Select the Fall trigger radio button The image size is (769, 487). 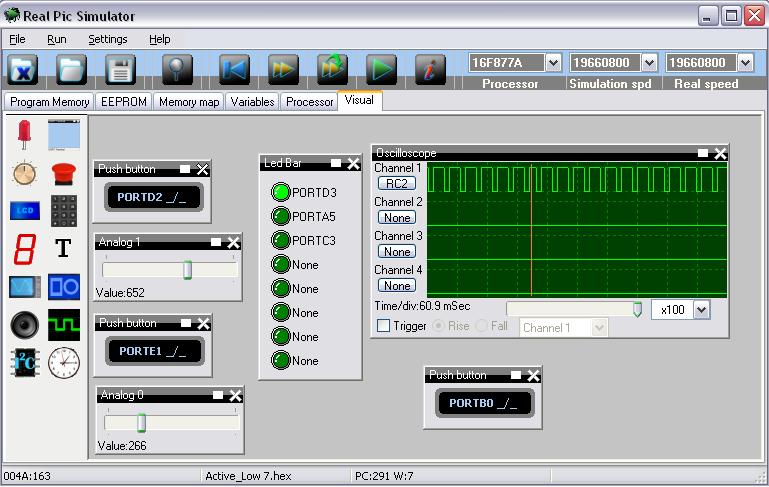pyautogui.click(x=482, y=326)
